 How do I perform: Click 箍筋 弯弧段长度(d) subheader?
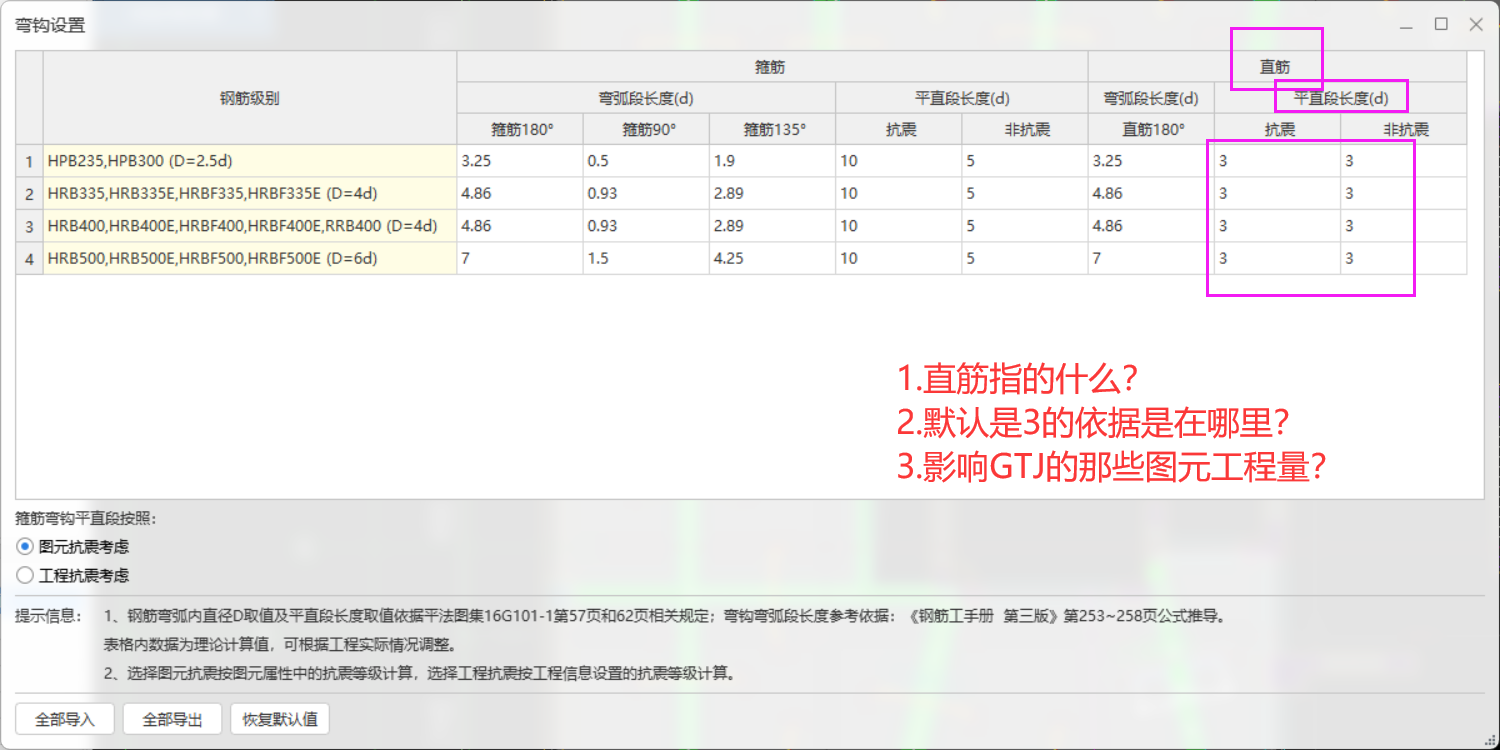(x=646, y=98)
